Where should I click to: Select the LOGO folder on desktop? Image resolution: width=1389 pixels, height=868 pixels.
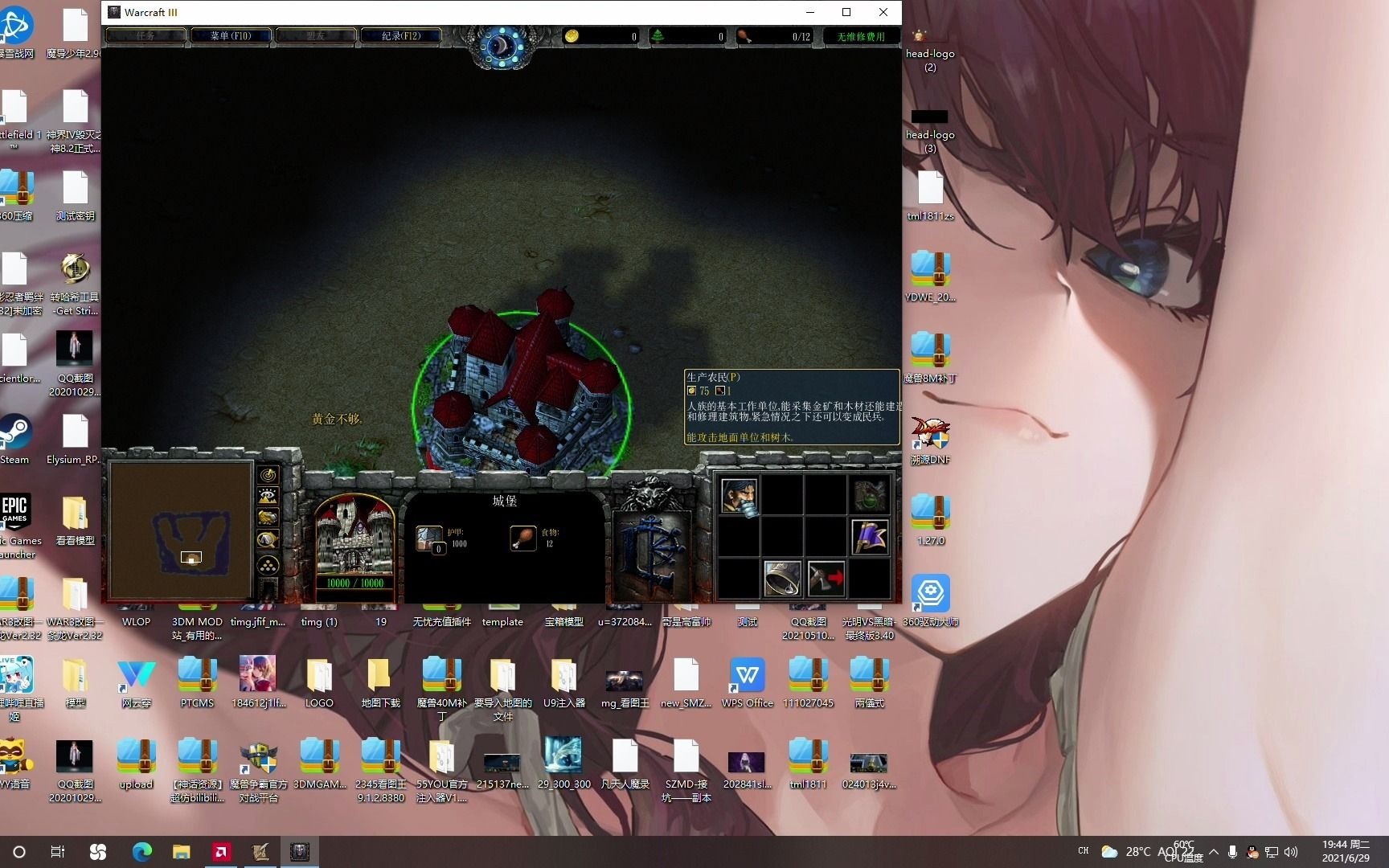point(319,682)
